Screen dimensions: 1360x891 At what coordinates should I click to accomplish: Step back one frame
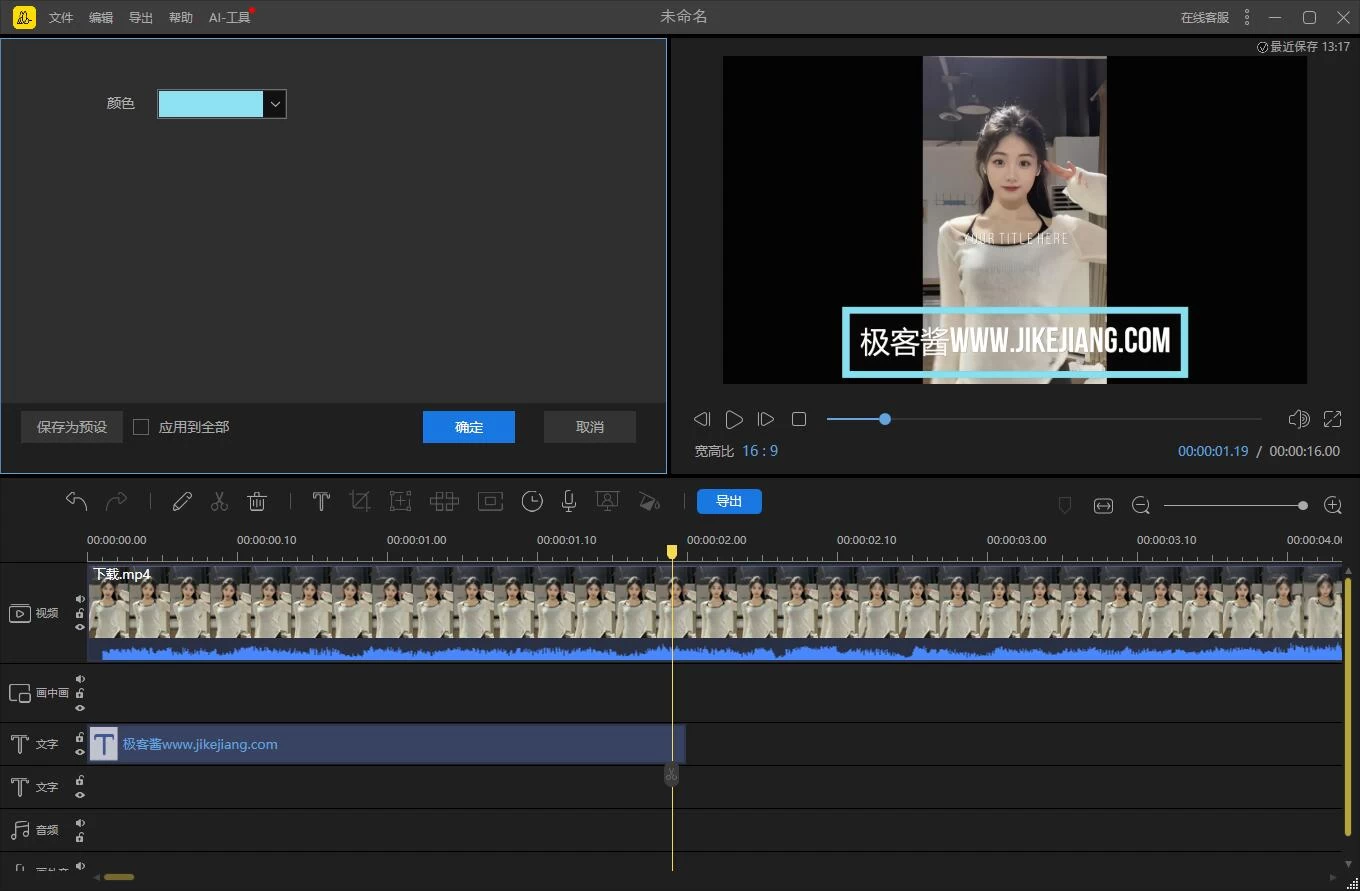pos(702,419)
